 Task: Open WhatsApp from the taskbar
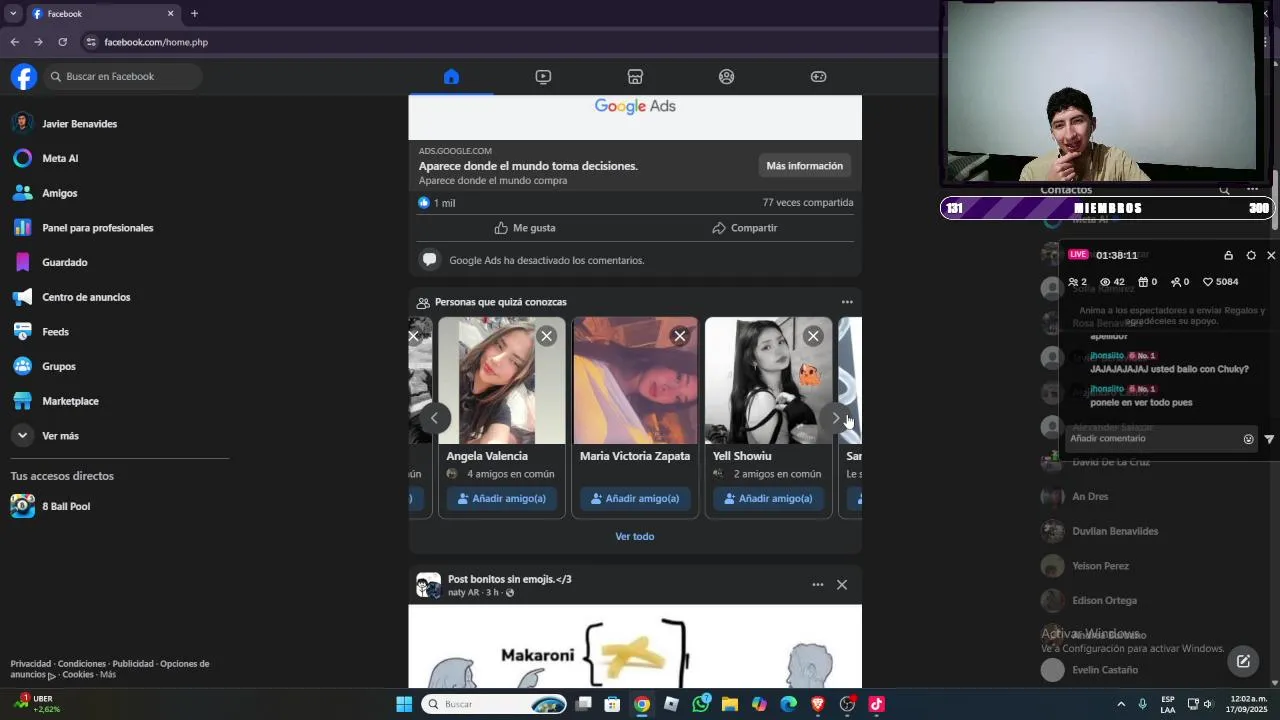tap(701, 705)
